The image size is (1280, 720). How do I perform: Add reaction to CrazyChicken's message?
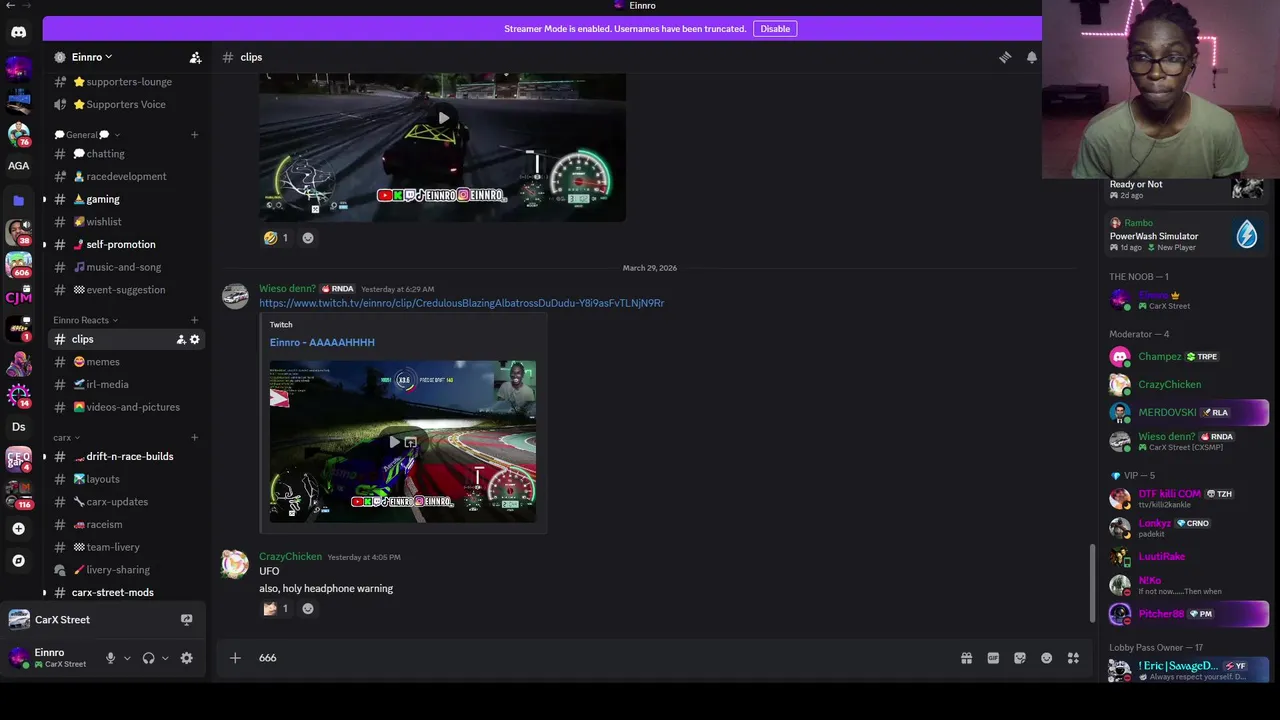(308, 608)
